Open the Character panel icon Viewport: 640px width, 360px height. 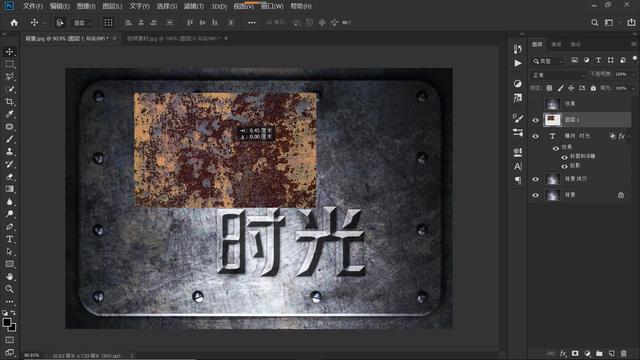click(x=518, y=166)
